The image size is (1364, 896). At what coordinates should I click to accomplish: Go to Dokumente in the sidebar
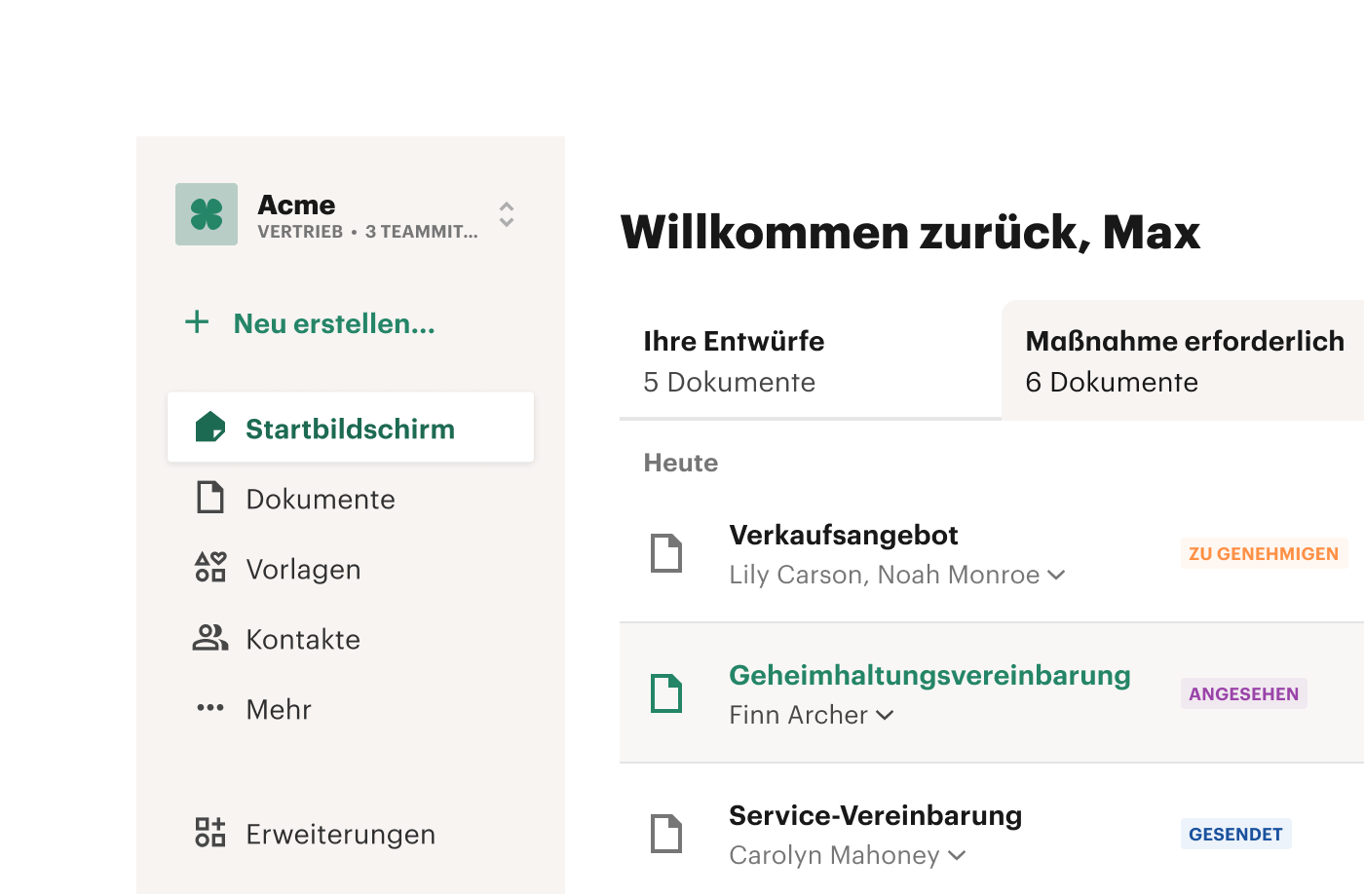pyautogui.click(x=321, y=499)
